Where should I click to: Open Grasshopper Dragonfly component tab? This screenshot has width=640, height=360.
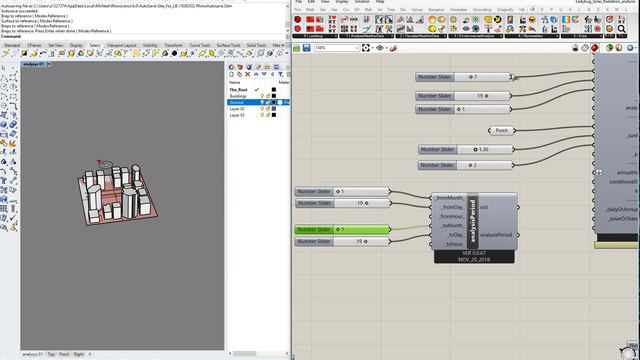pyautogui.click(x=505, y=9)
